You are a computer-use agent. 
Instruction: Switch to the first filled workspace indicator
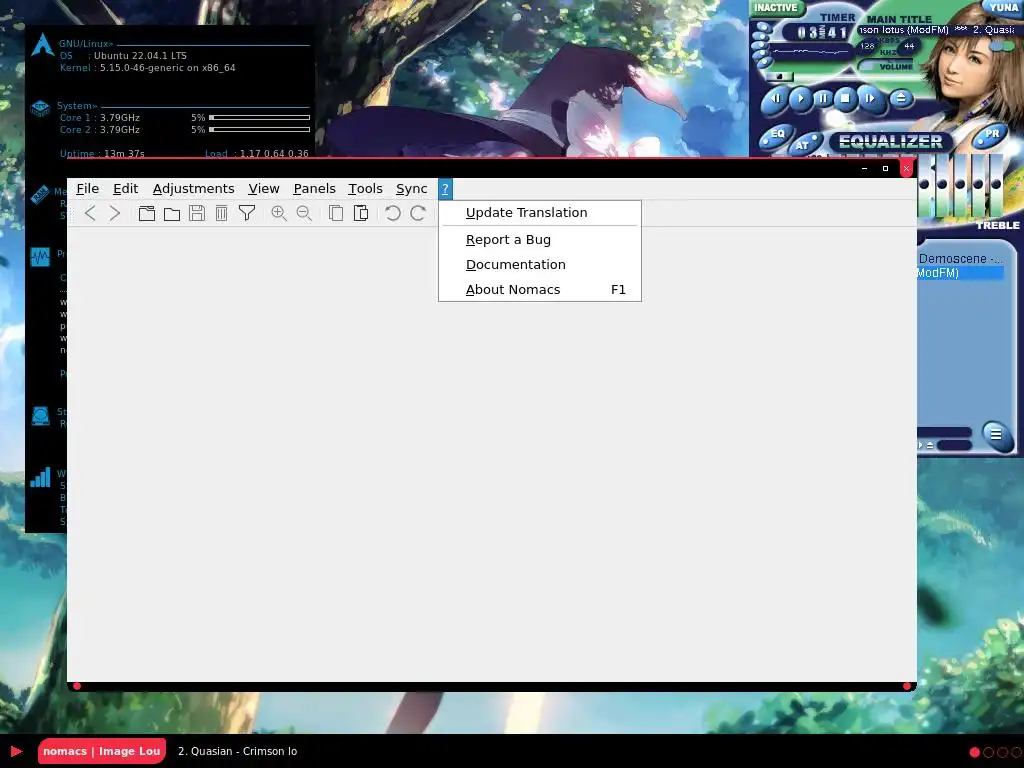coord(974,752)
